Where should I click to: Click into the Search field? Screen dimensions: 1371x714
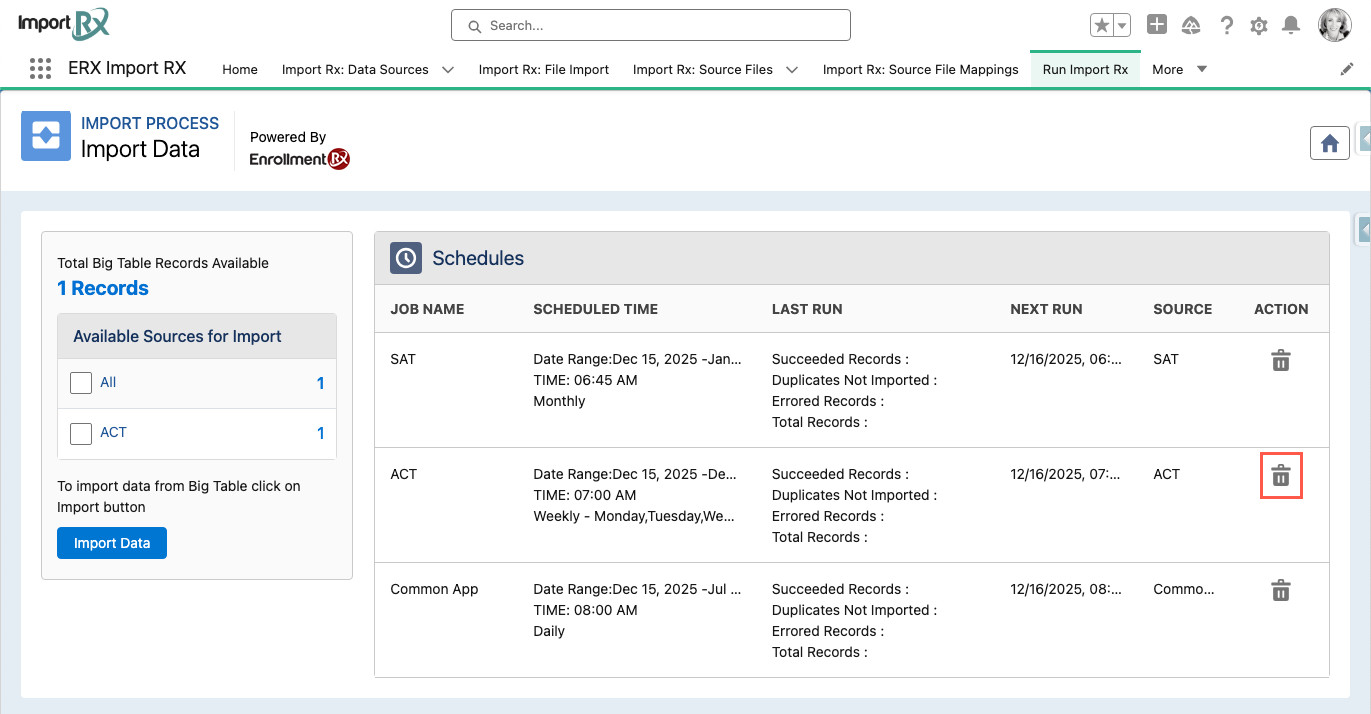[650, 25]
